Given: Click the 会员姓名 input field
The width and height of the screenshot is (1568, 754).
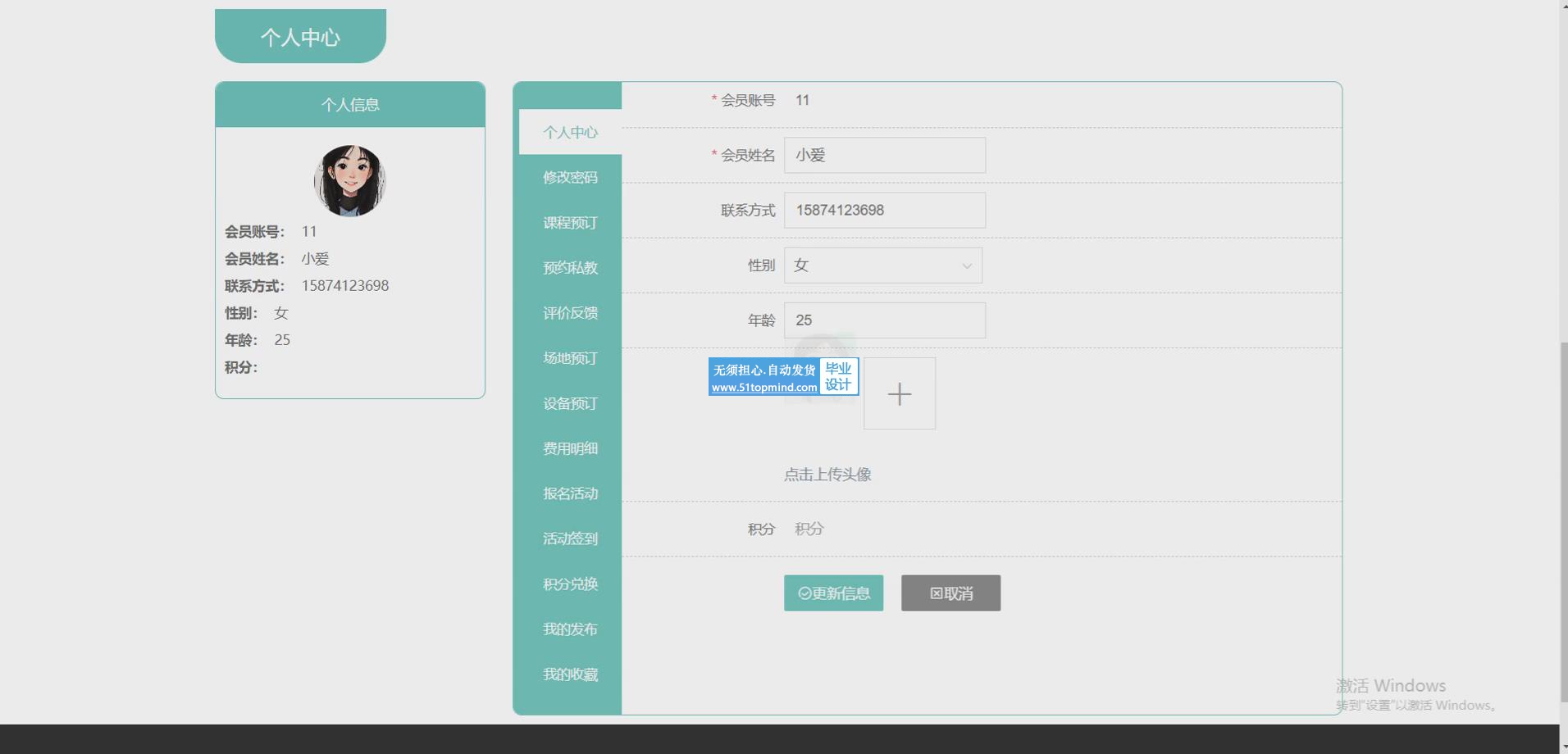Looking at the screenshot, I should tap(884, 155).
